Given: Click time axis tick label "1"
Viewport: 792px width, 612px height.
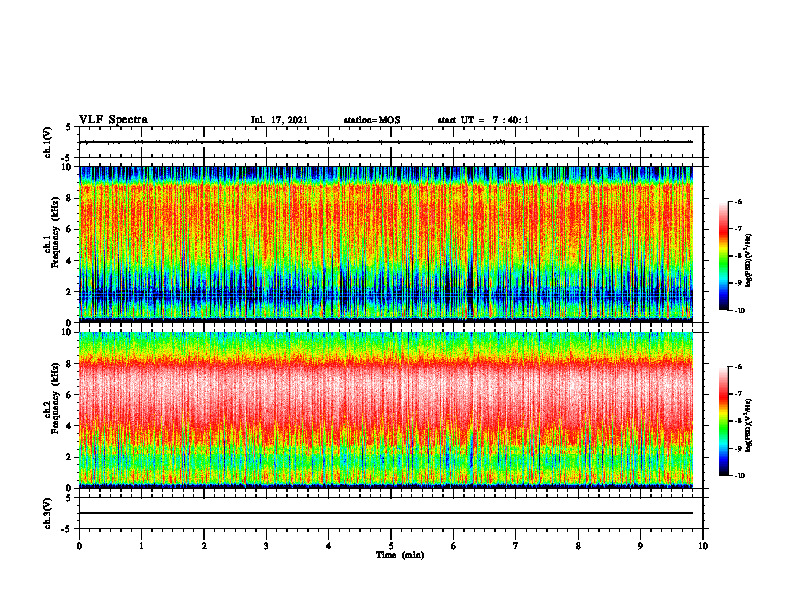Looking at the screenshot, I should click(x=141, y=546).
